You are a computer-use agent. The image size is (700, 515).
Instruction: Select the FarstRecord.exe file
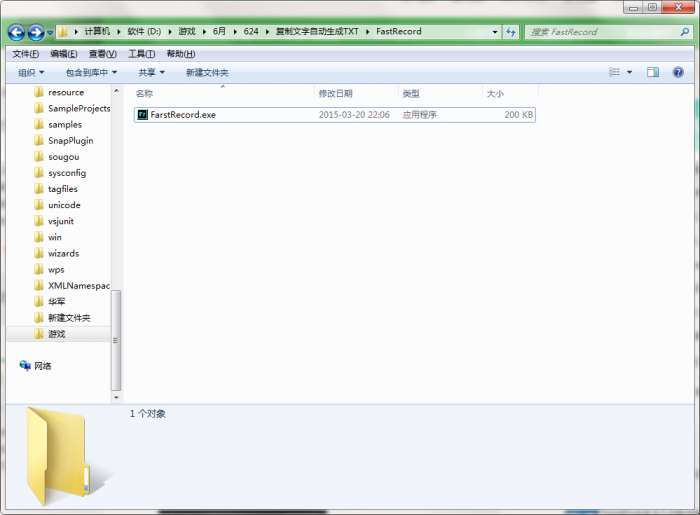[x=334, y=115]
